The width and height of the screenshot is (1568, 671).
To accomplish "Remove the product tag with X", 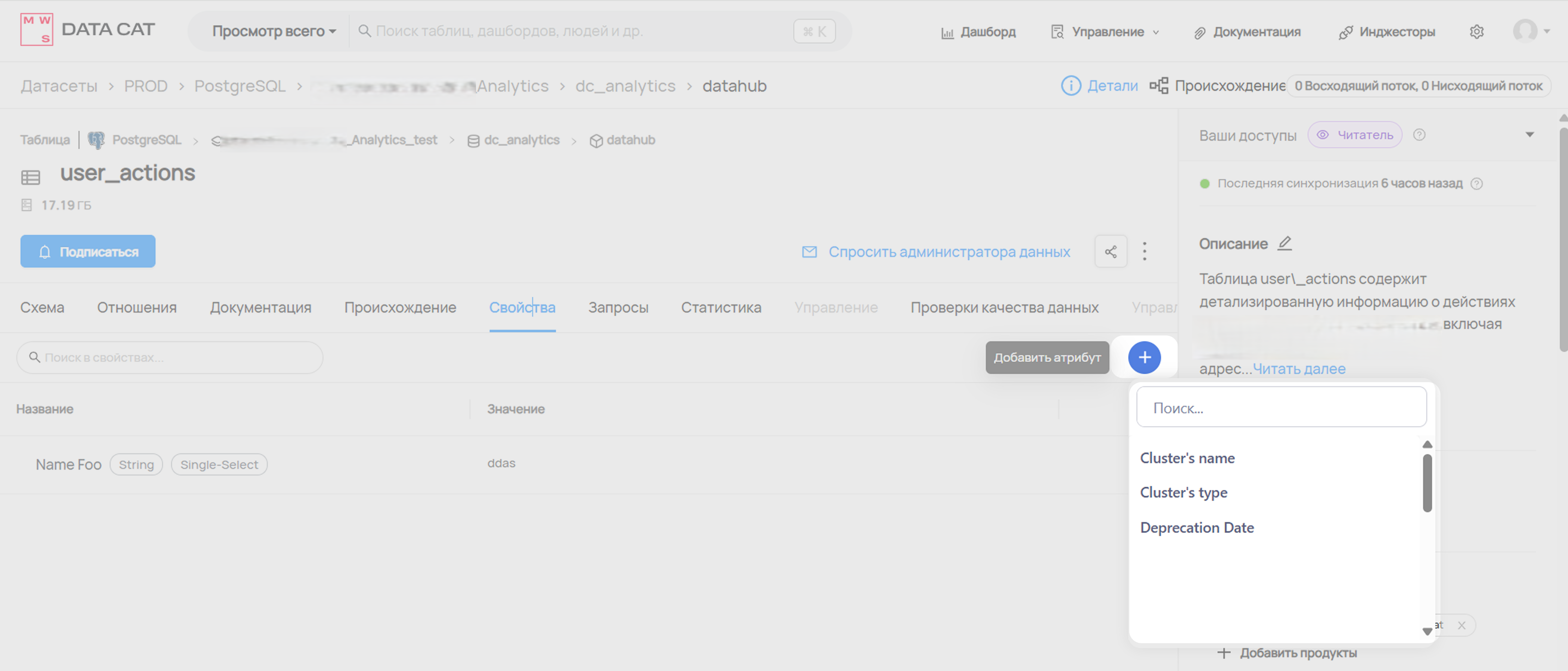I will point(1462,625).
